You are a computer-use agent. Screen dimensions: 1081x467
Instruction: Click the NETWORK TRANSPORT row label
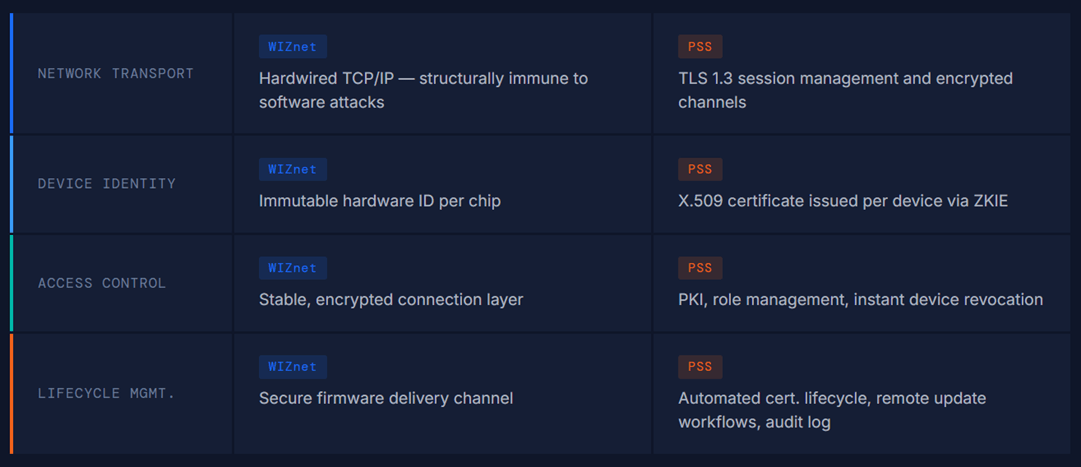pyautogui.click(x=116, y=74)
